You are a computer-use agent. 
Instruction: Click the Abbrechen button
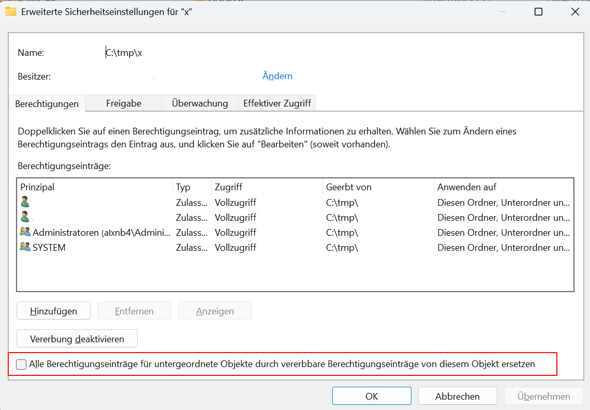(x=458, y=396)
